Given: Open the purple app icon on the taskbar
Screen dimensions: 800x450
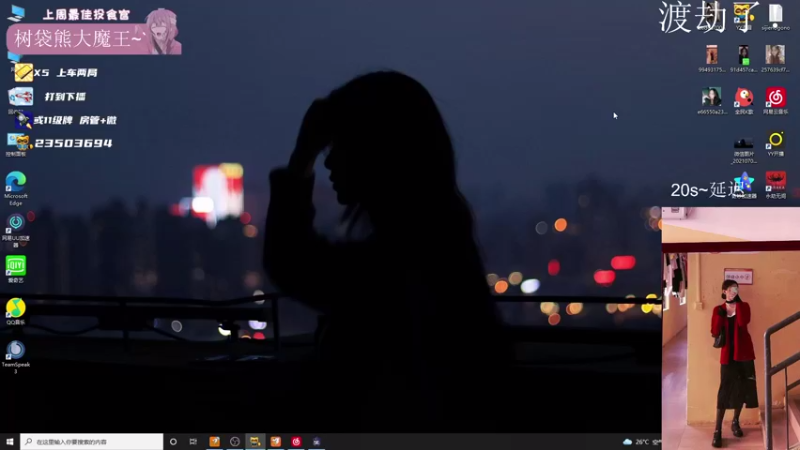Looking at the screenshot, I should [316, 441].
